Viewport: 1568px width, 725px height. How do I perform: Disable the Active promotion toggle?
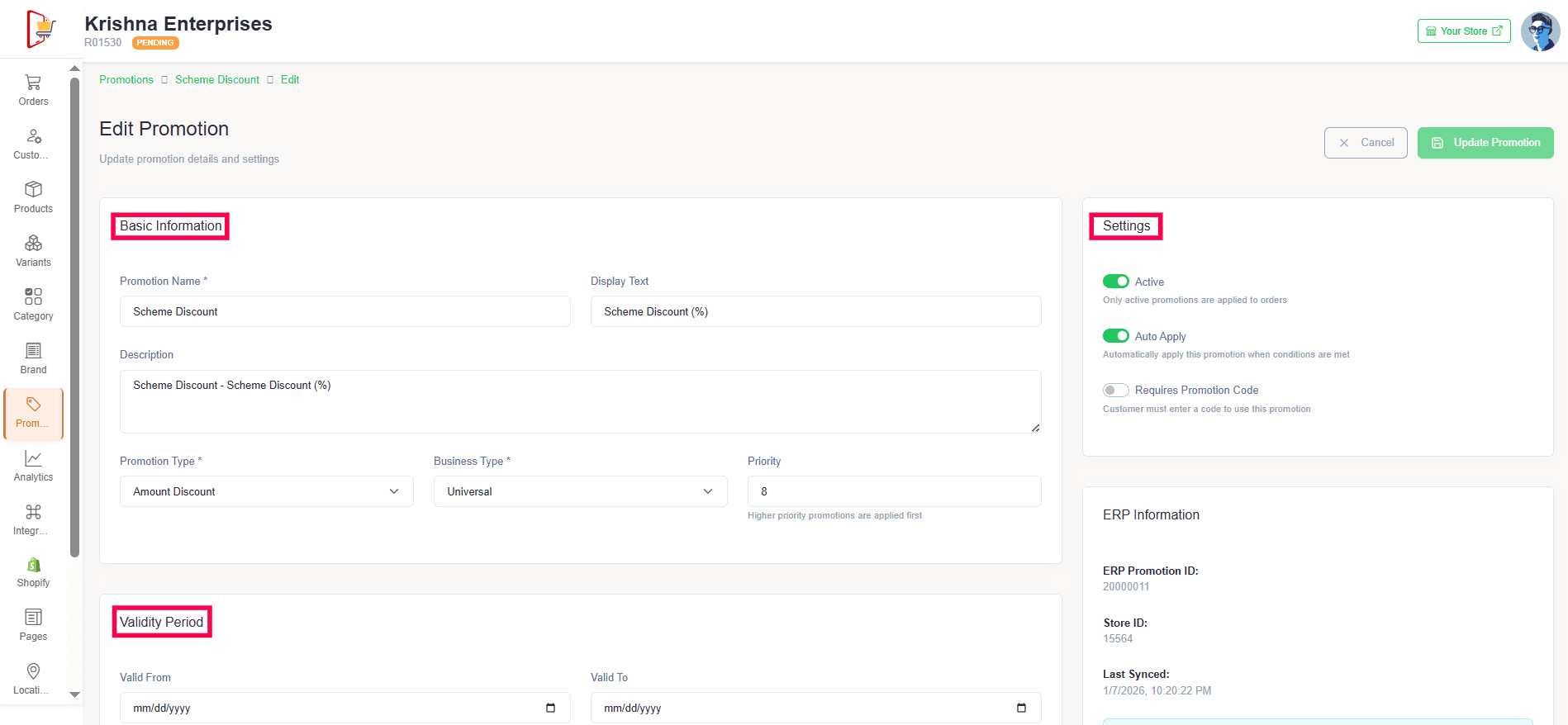[x=1115, y=282]
